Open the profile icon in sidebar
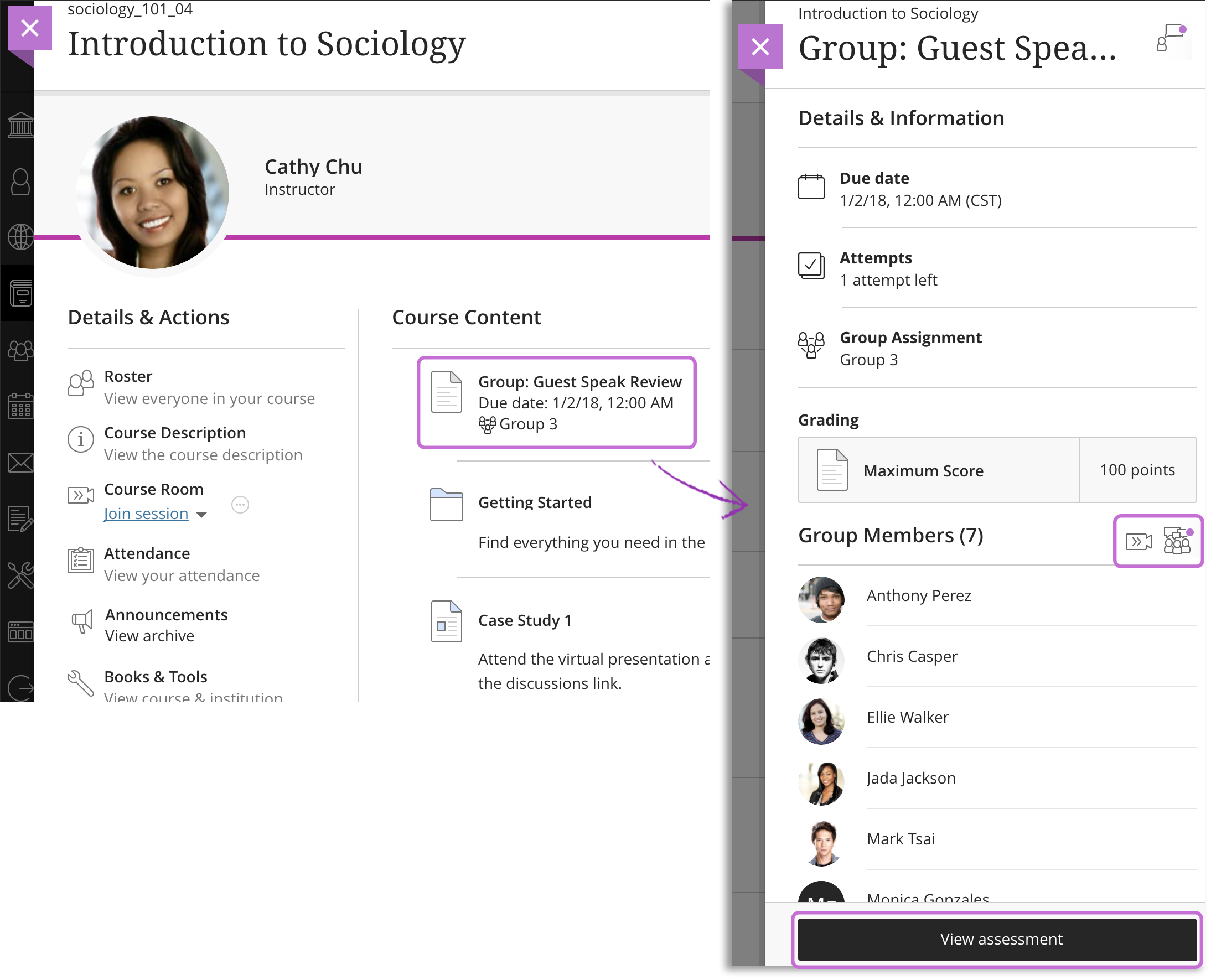The height and width of the screenshot is (980, 1211). click(20, 182)
